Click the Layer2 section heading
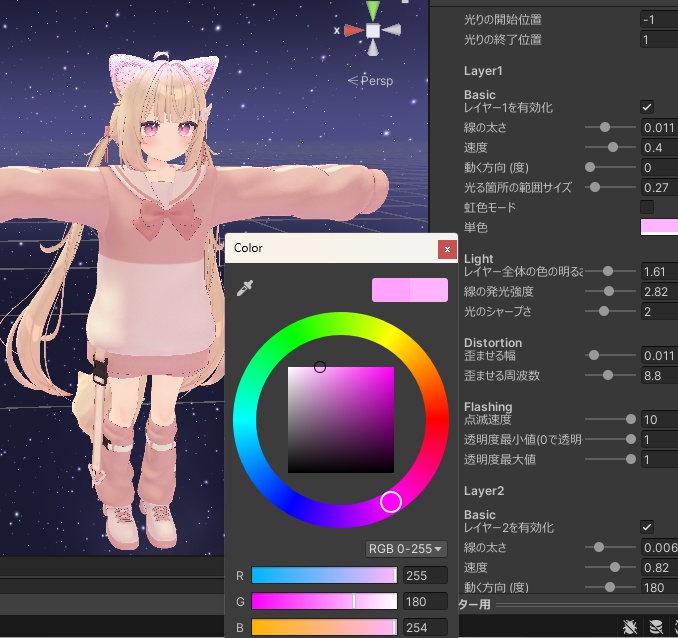Image resolution: width=678 pixels, height=638 pixels. [484, 491]
